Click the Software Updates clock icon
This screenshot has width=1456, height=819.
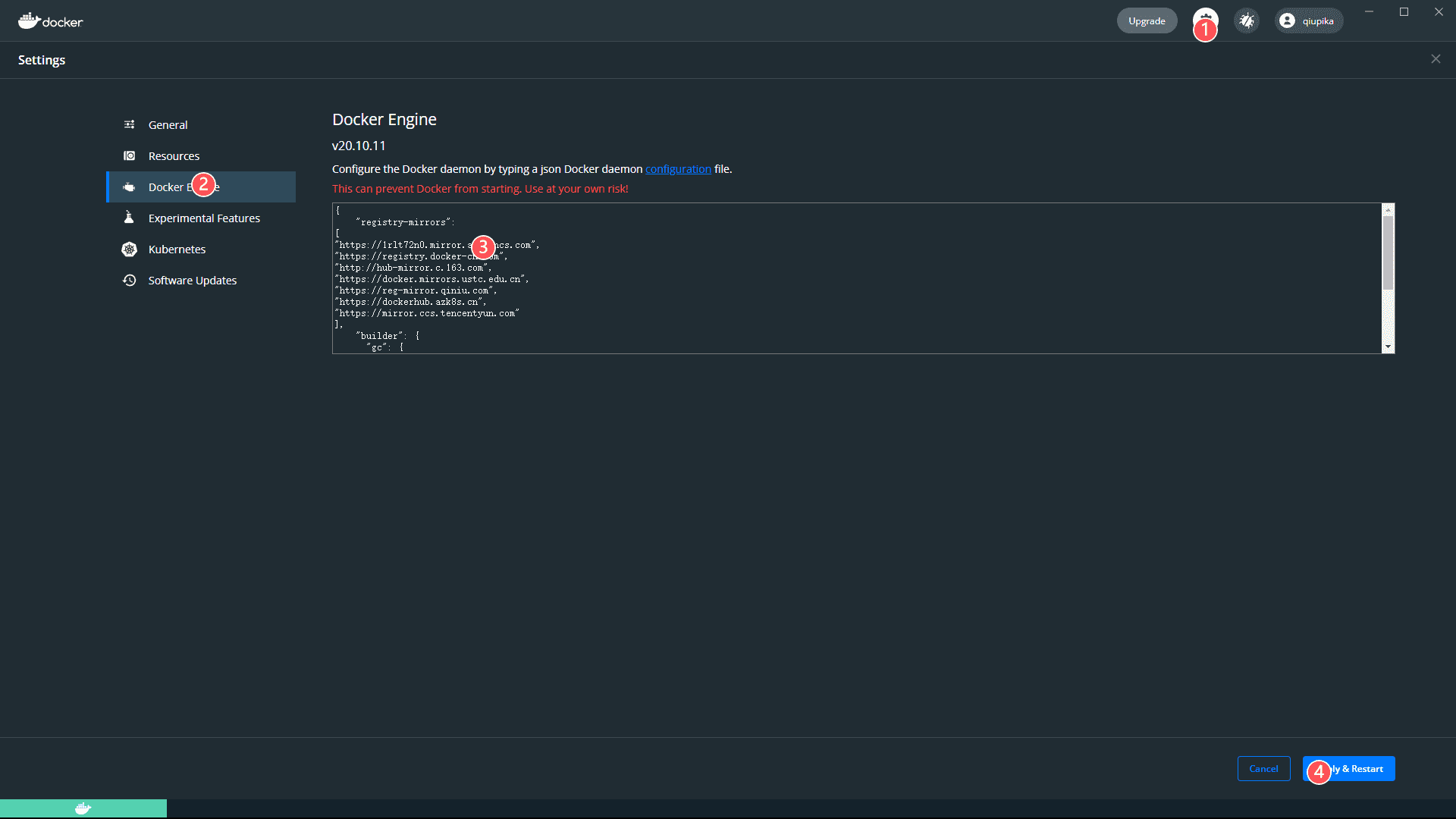pyautogui.click(x=130, y=280)
